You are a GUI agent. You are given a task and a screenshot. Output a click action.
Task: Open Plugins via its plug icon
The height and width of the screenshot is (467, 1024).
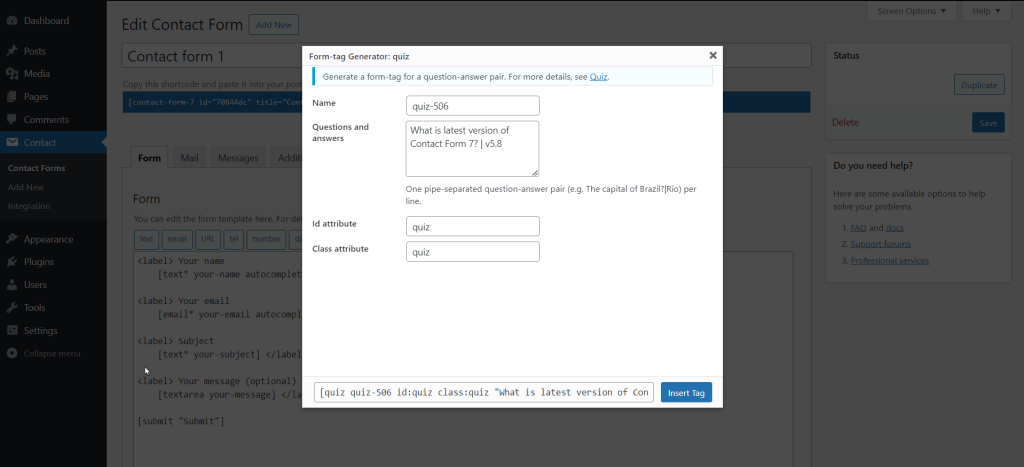12,262
